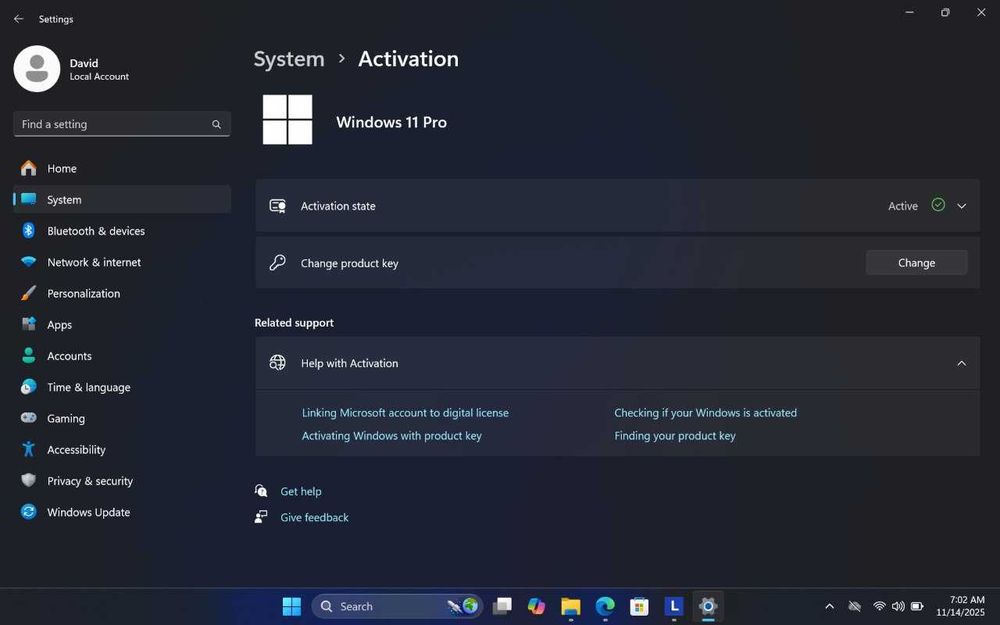Click the Personalization paintbrush icon
The width and height of the screenshot is (1000, 625).
[29, 293]
